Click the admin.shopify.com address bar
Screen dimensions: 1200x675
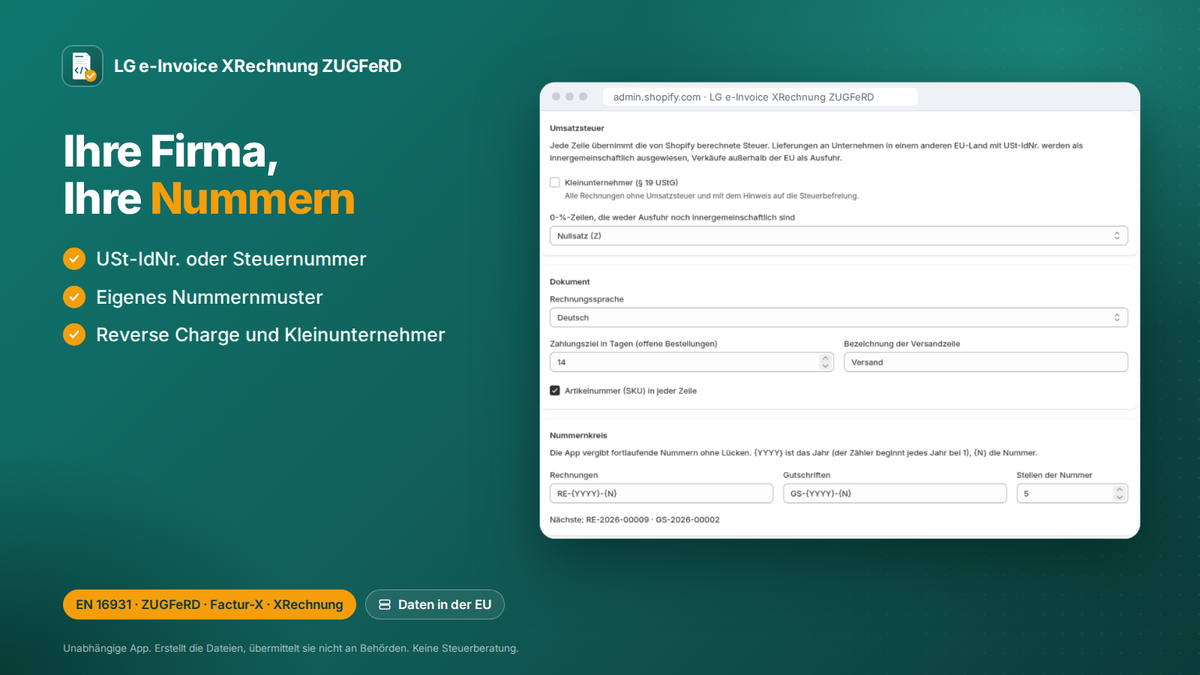tap(760, 97)
